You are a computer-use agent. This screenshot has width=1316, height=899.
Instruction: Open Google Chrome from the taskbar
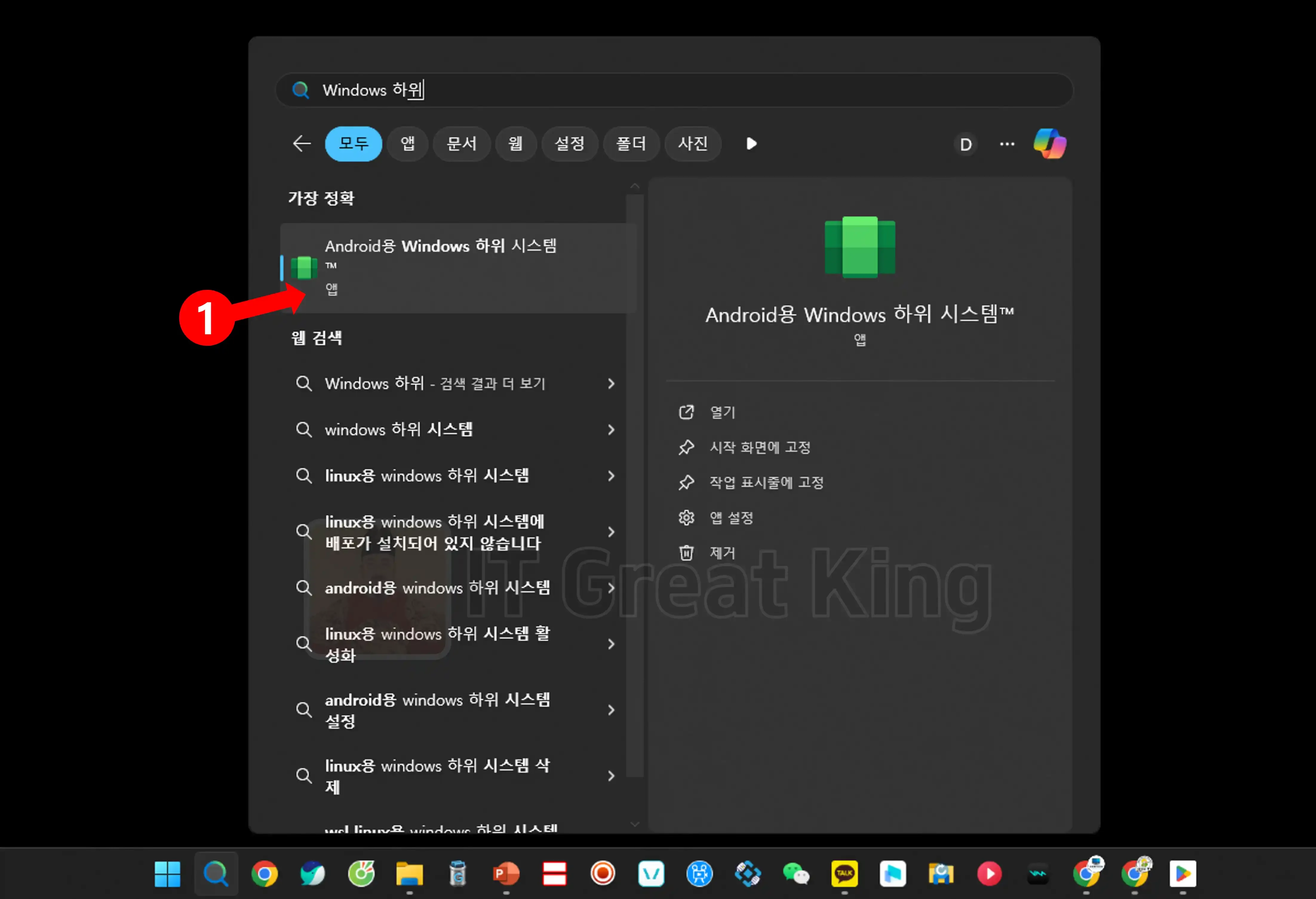click(265, 874)
